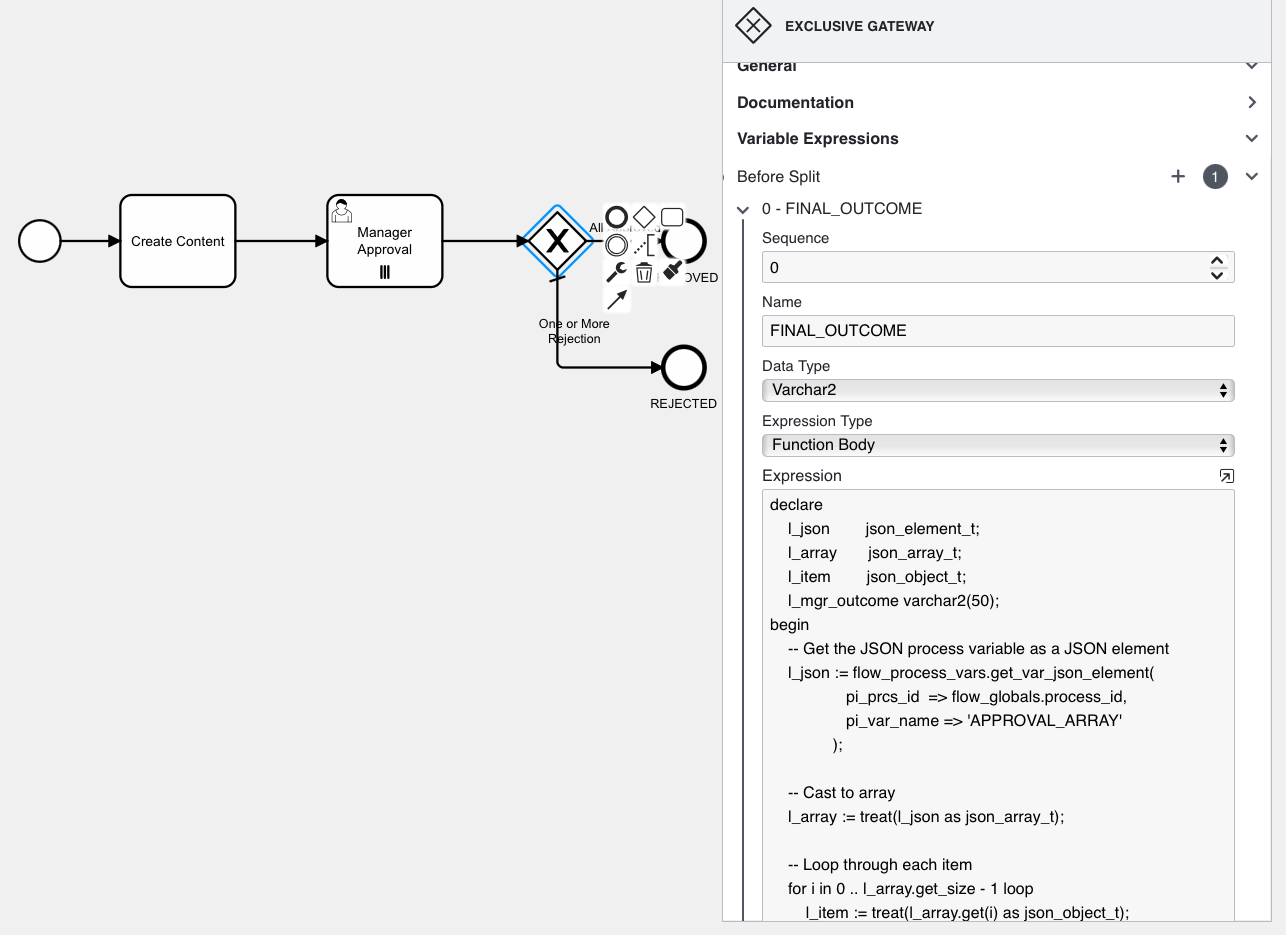Append an intermediate event using the double-circle icon
This screenshot has width=1286, height=935.
(617, 244)
